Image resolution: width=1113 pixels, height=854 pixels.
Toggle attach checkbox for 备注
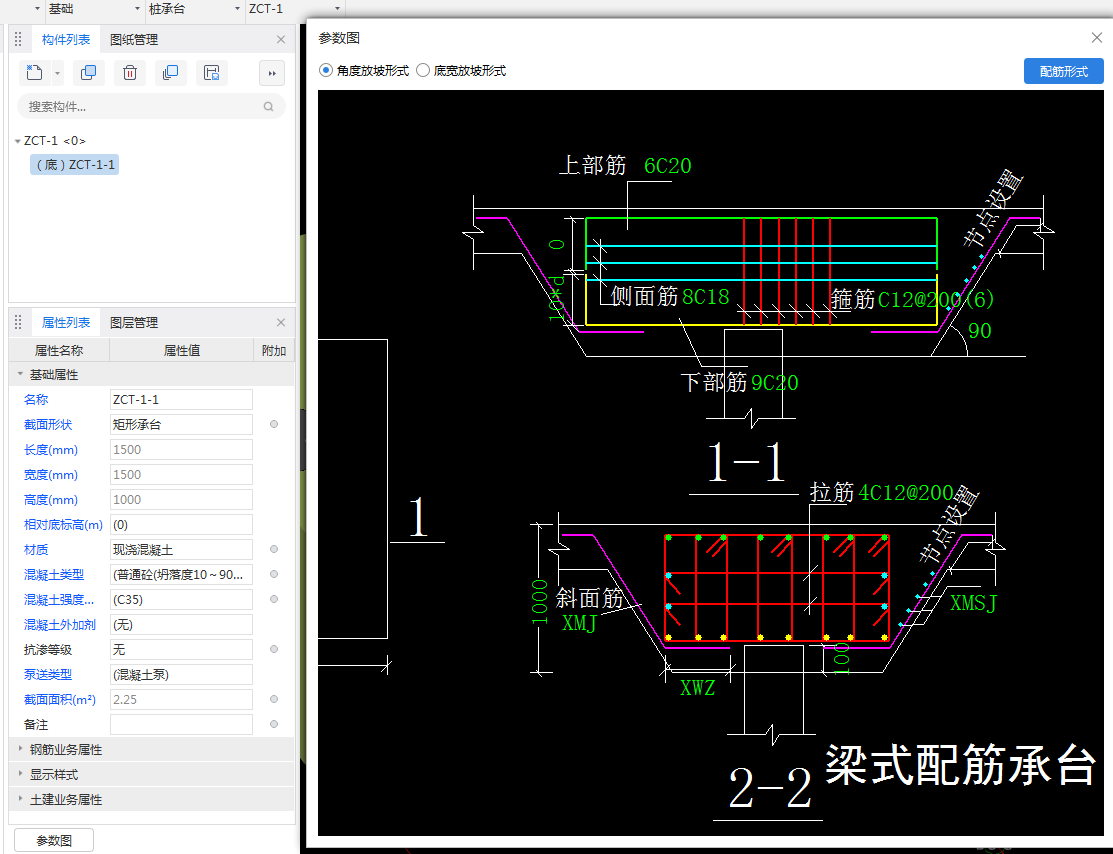(274, 724)
